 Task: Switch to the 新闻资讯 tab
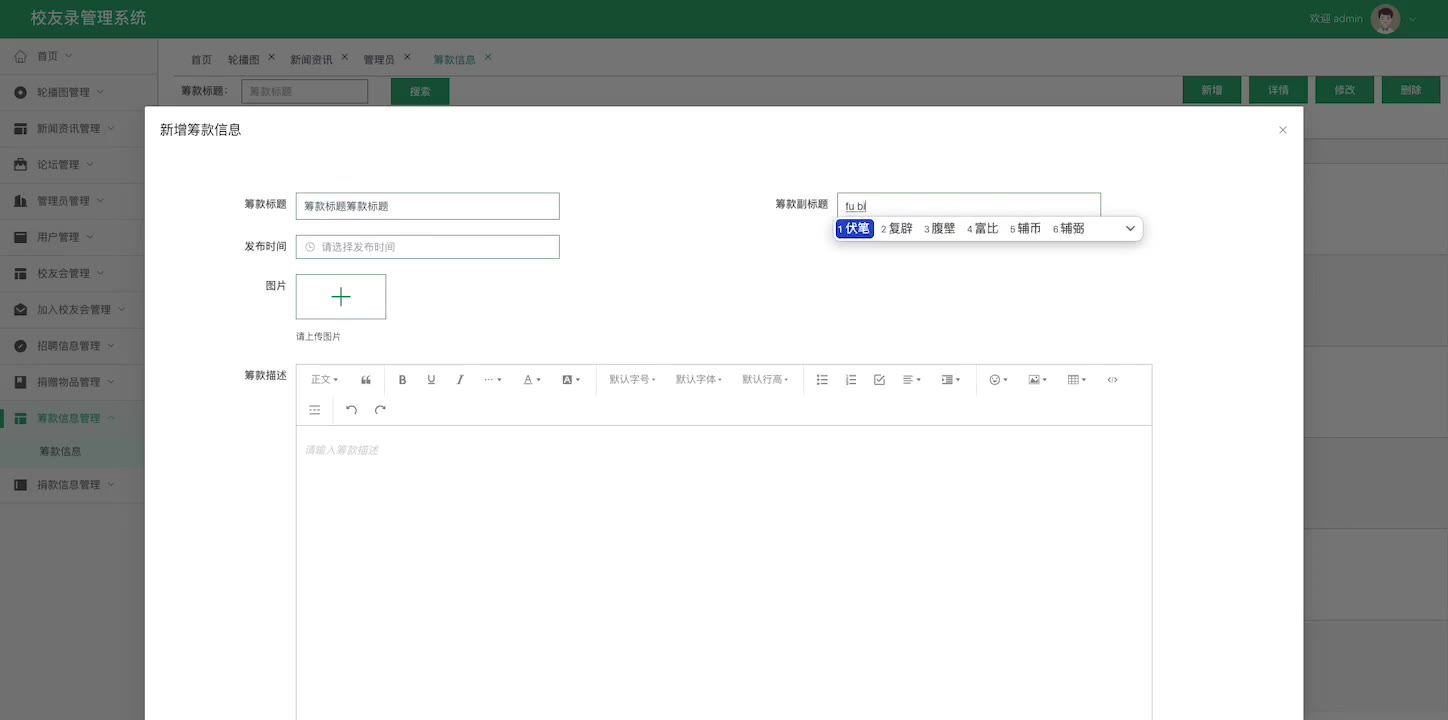[312, 60]
